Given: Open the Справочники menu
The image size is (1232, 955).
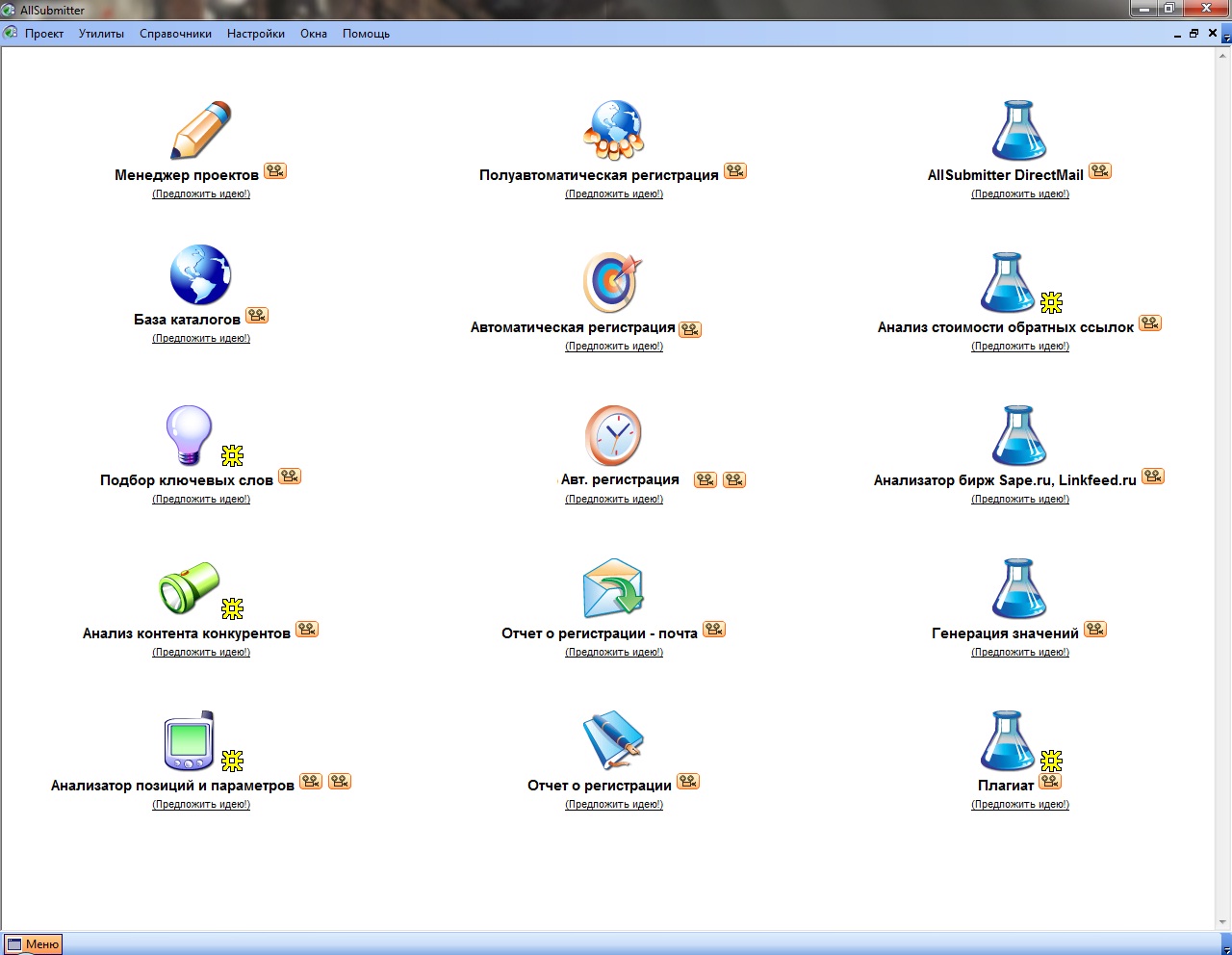Looking at the screenshot, I should point(175,34).
